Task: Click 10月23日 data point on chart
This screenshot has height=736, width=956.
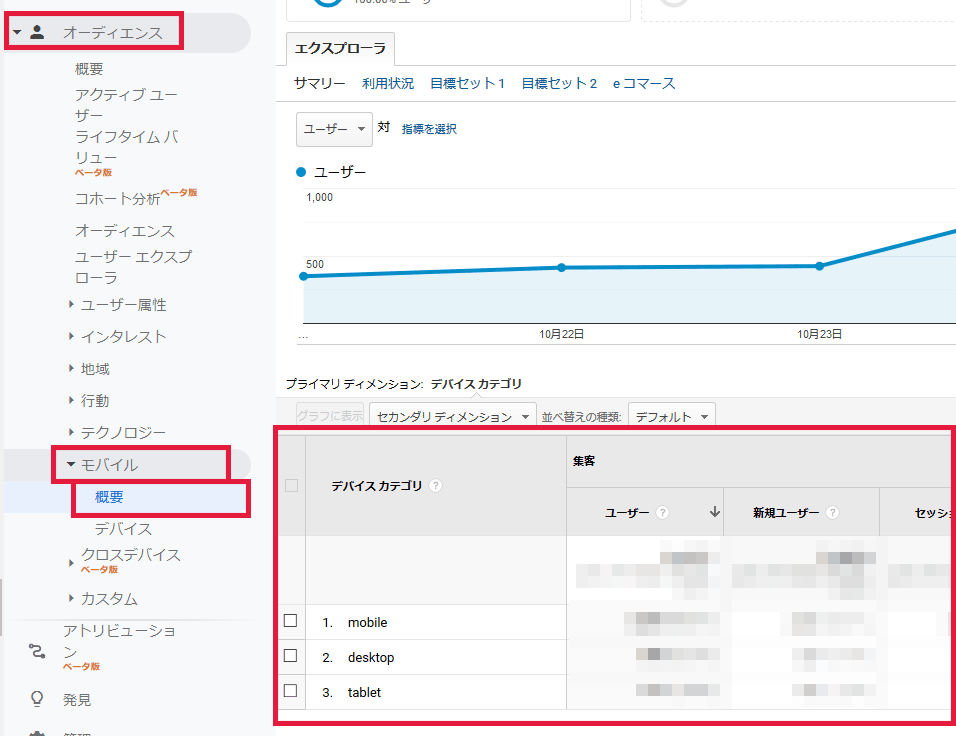Action: click(x=819, y=266)
